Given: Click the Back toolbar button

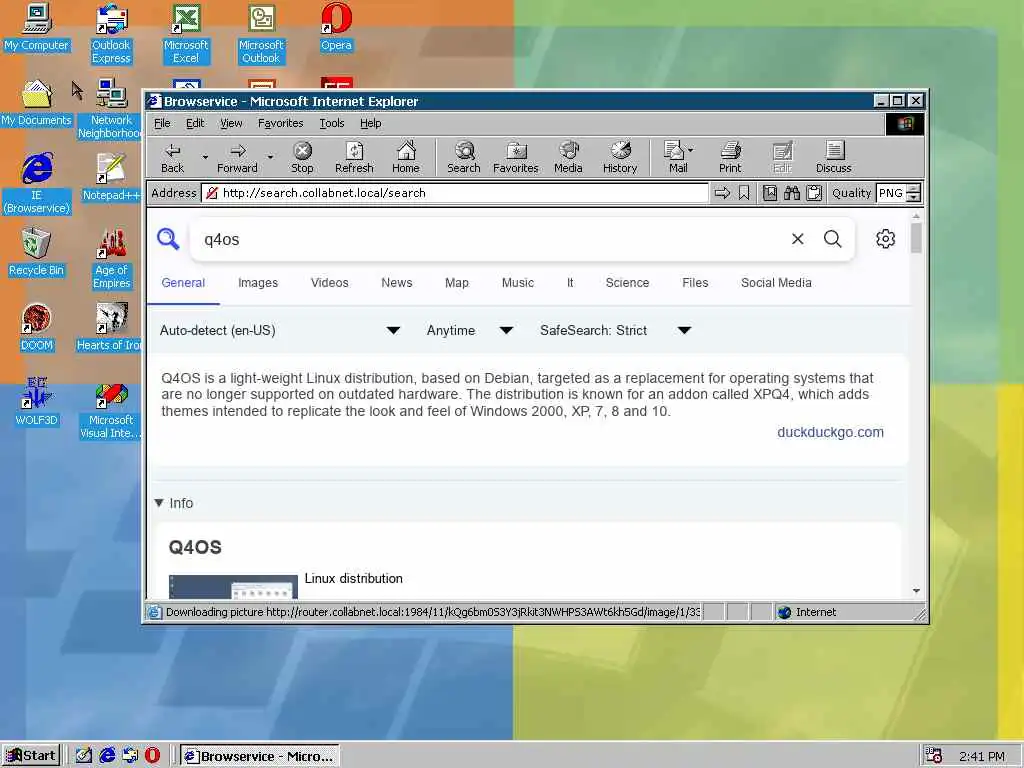Looking at the screenshot, I should 172,157.
